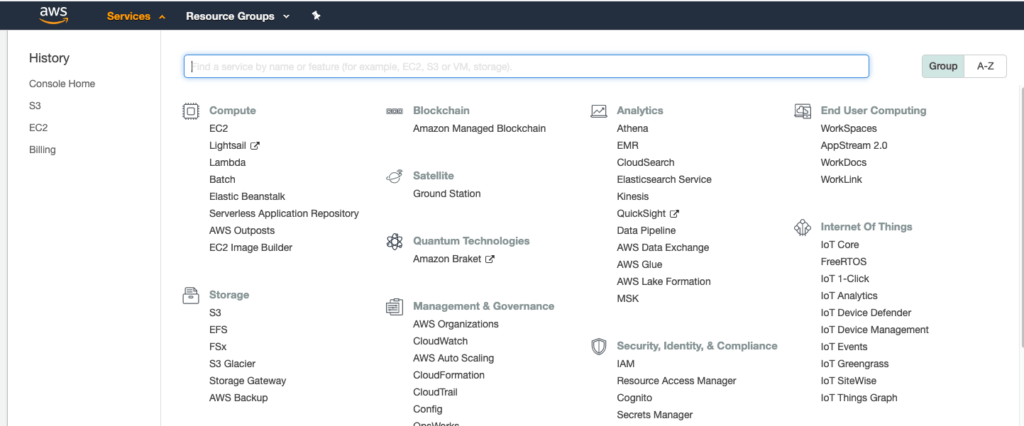The width and height of the screenshot is (1024, 426).
Task: Click the Blockchain category icon
Action: 394,111
